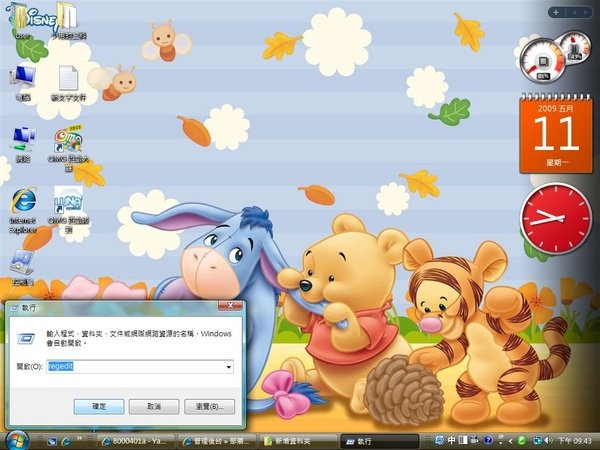Image resolution: width=600 pixels, height=450 pixels.
Task: Switch to the 8000401a Yahoo taskbar window
Action: click(x=136, y=441)
